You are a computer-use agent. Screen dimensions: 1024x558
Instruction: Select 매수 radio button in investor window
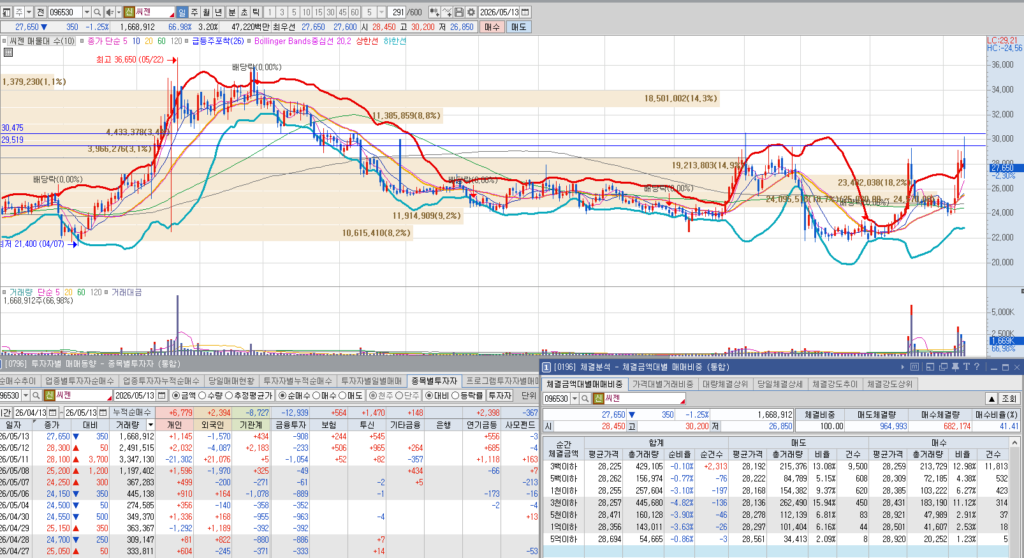pyautogui.click(x=316, y=396)
